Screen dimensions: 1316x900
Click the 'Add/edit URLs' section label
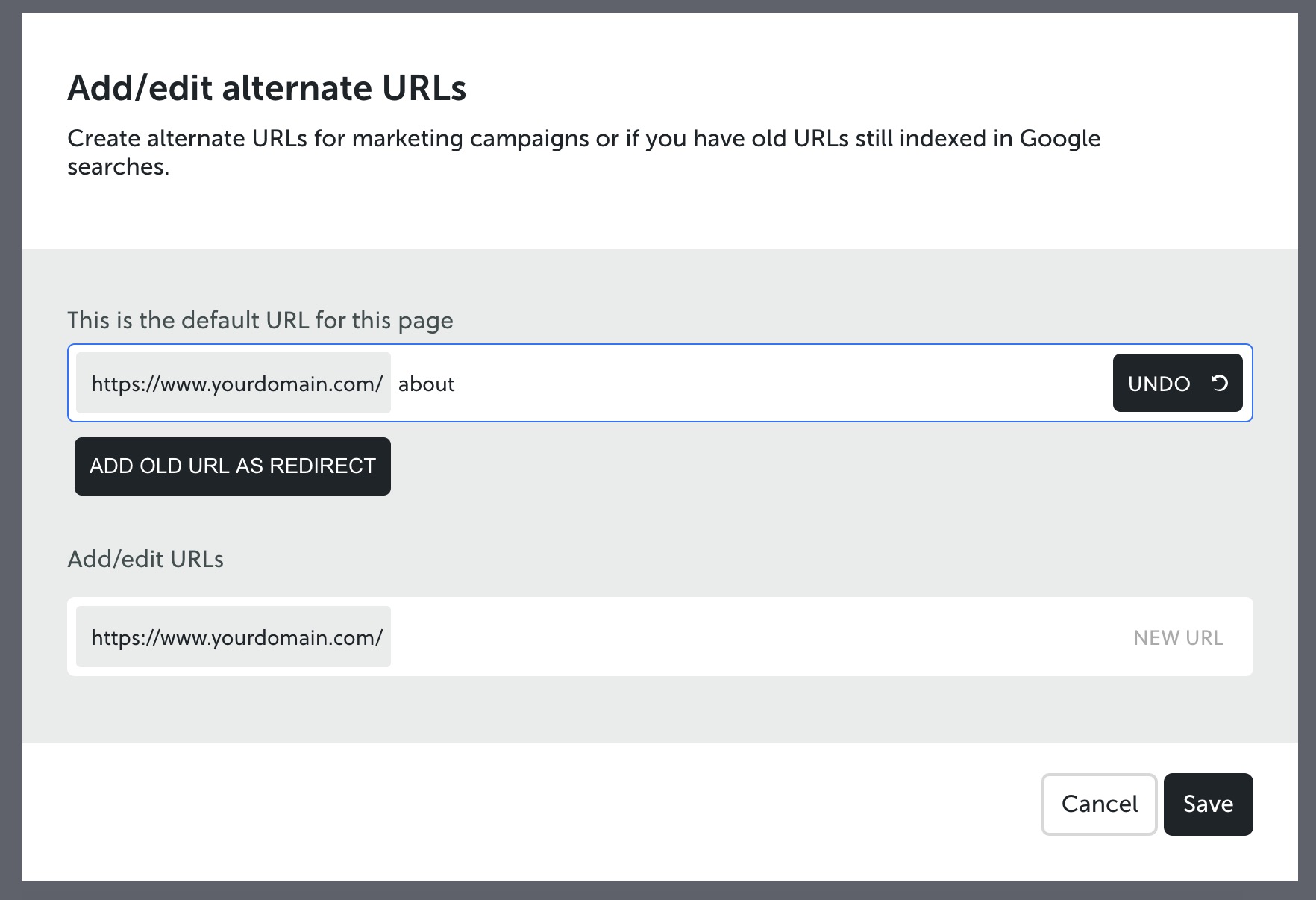(x=145, y=559)
